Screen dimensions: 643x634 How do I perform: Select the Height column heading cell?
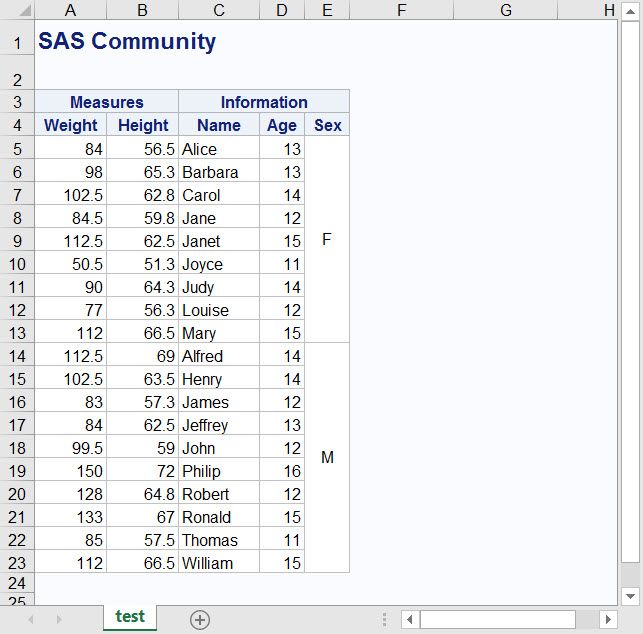[x=142, y=125]
